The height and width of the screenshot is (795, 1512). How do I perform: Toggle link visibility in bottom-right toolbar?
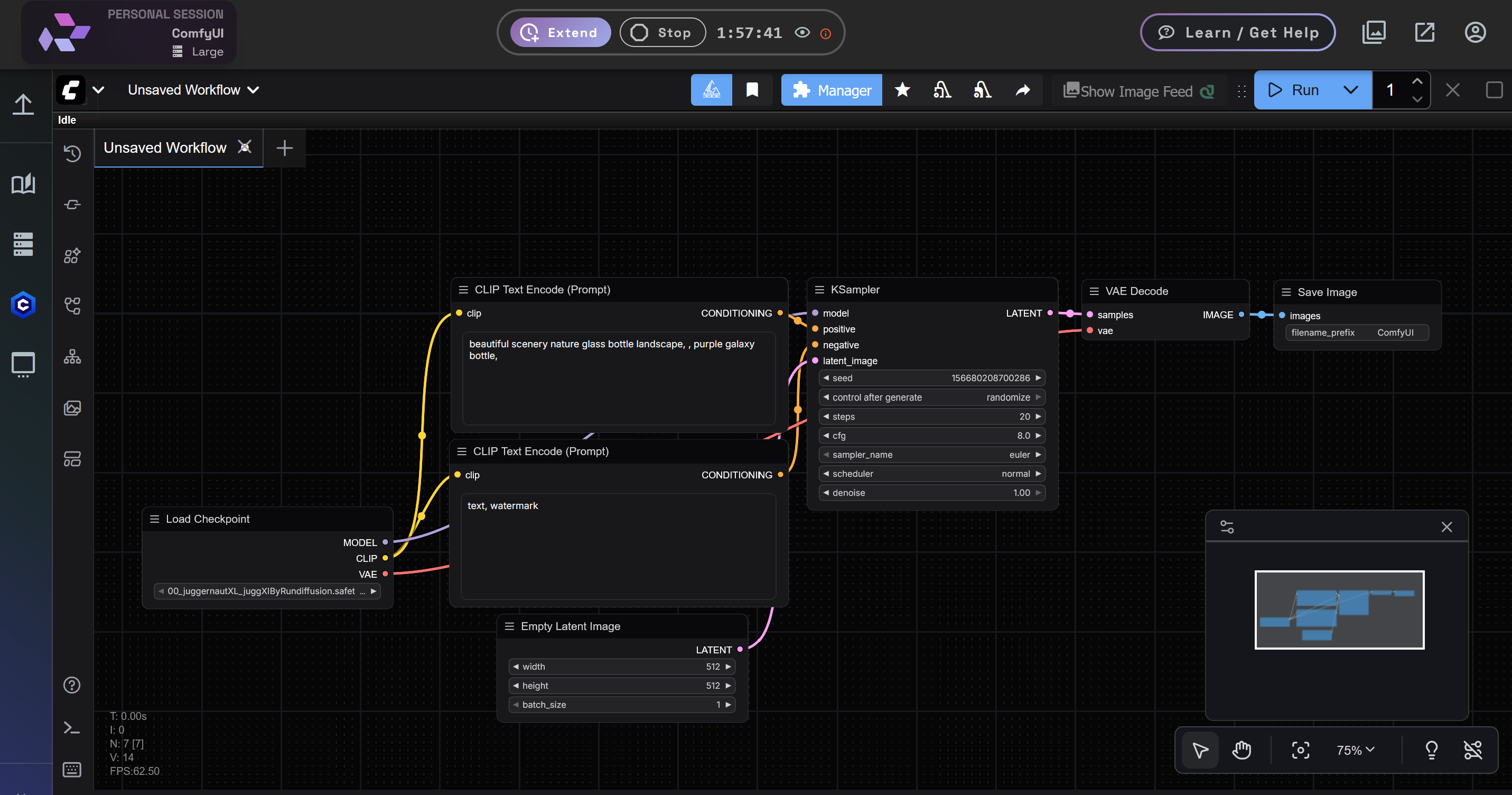(x=1474, y=750)
